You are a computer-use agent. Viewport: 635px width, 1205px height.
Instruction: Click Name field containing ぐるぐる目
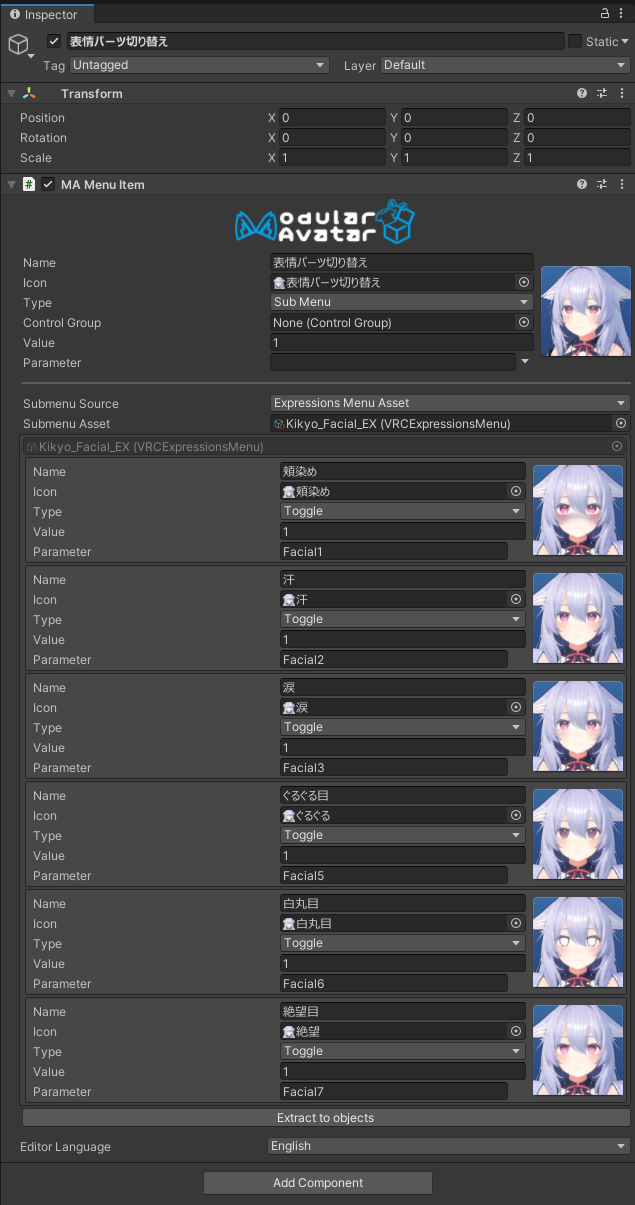click(403, 795)
